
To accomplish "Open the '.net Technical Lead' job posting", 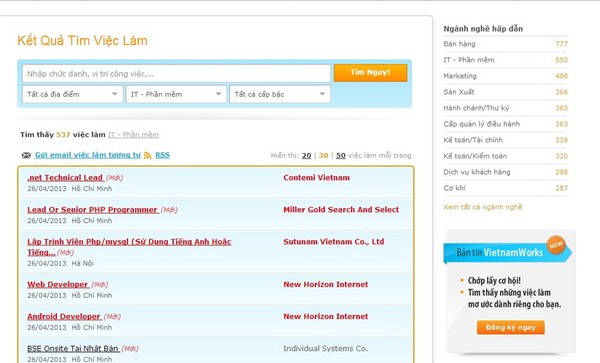I will click(65, 177).
